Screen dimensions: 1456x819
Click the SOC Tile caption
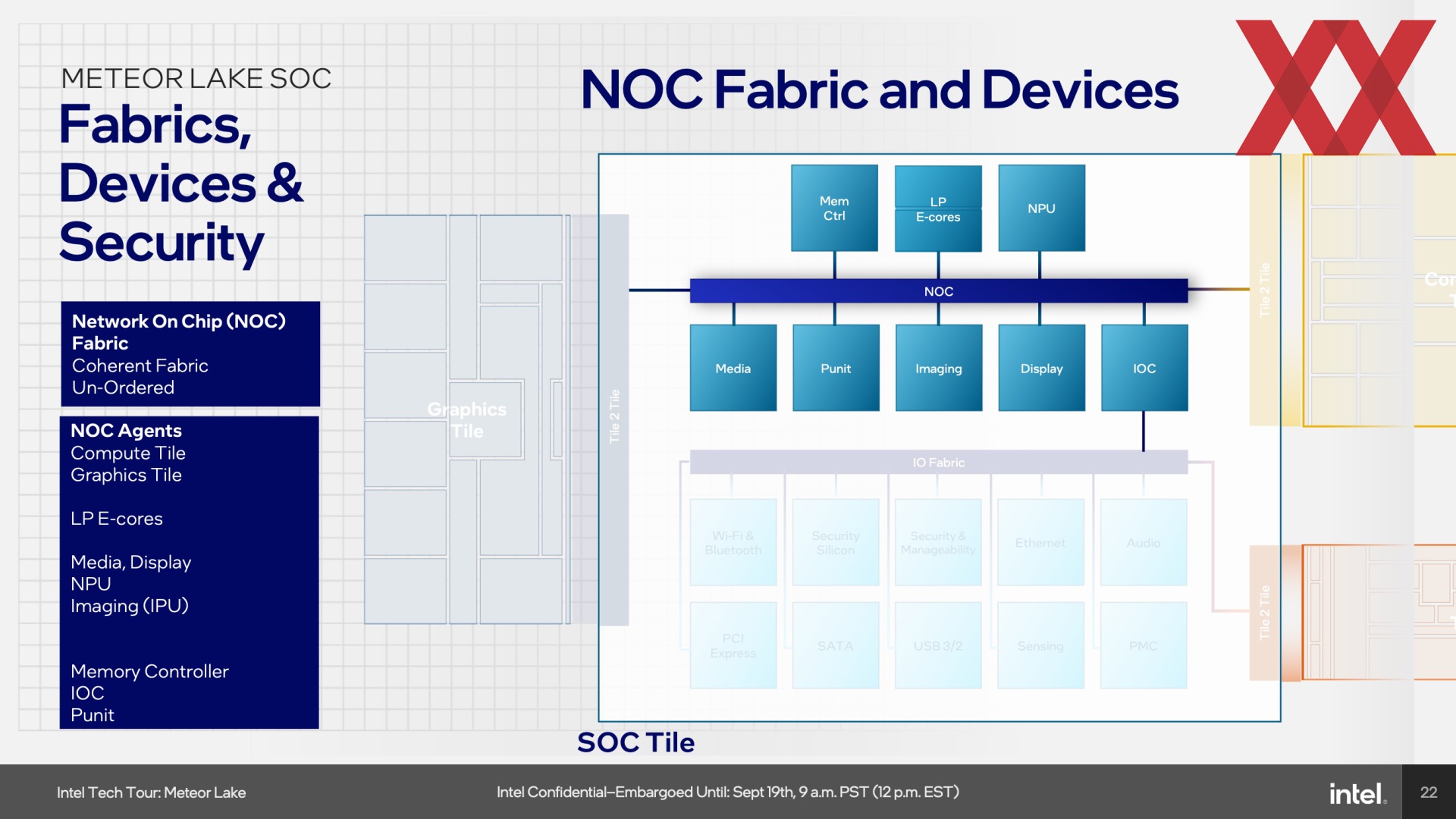click(635, 742)
